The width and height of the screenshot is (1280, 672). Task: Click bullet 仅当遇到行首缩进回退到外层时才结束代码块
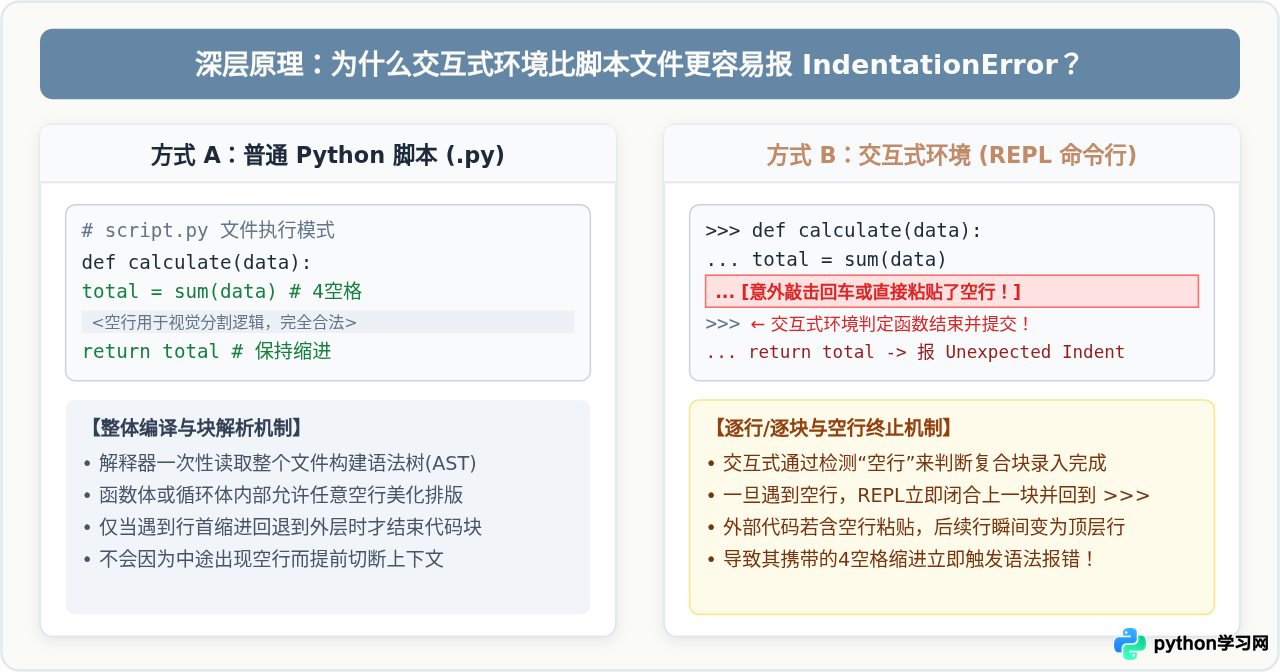284,527
